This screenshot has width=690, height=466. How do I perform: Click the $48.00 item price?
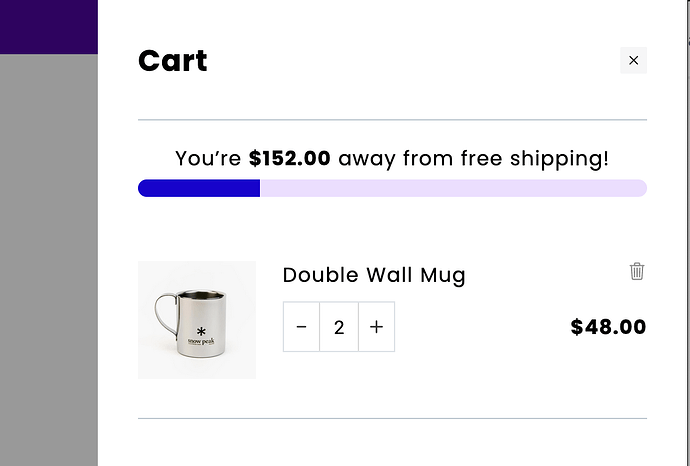click(608, 327)
